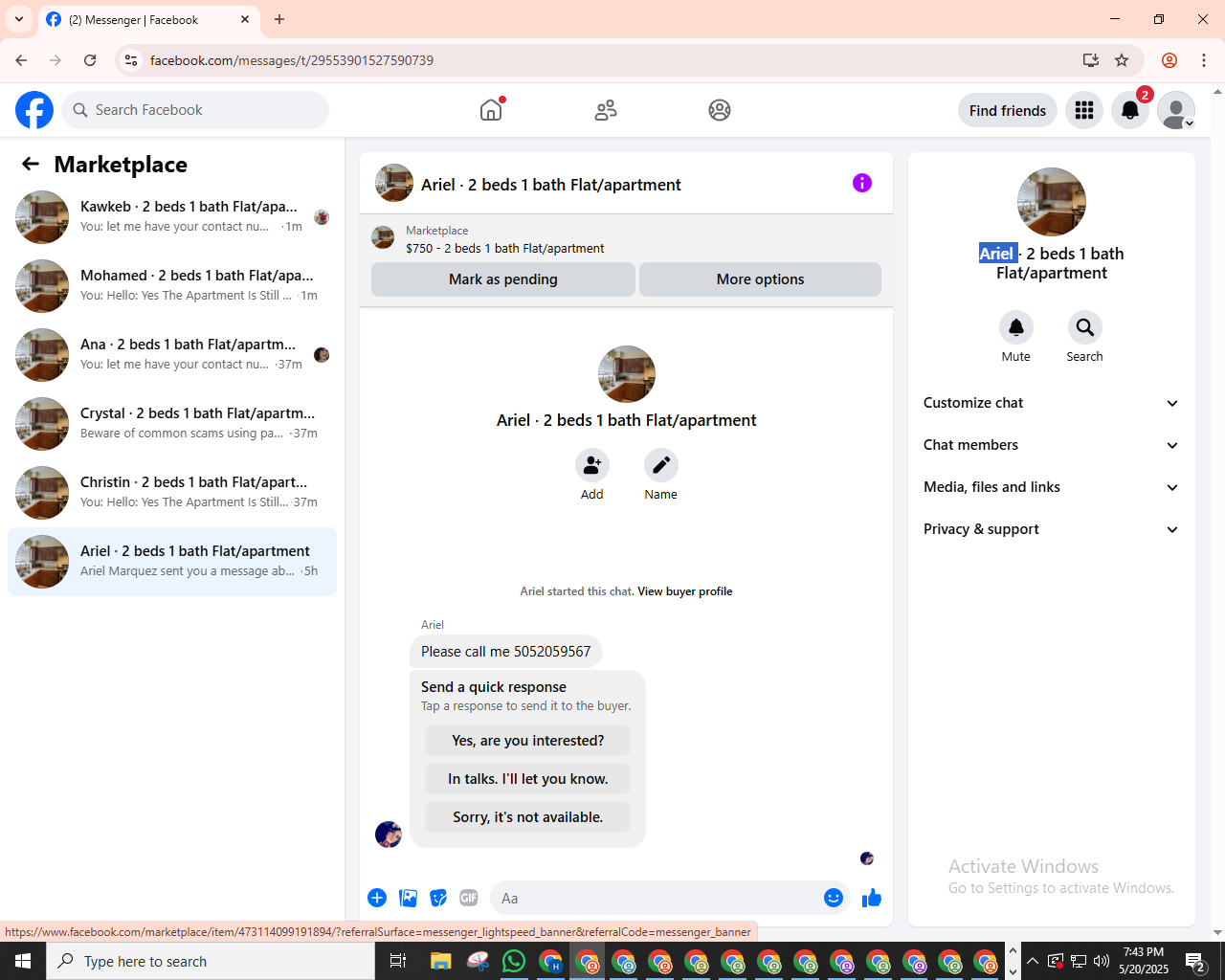Open Task View on taskbar

398,961
